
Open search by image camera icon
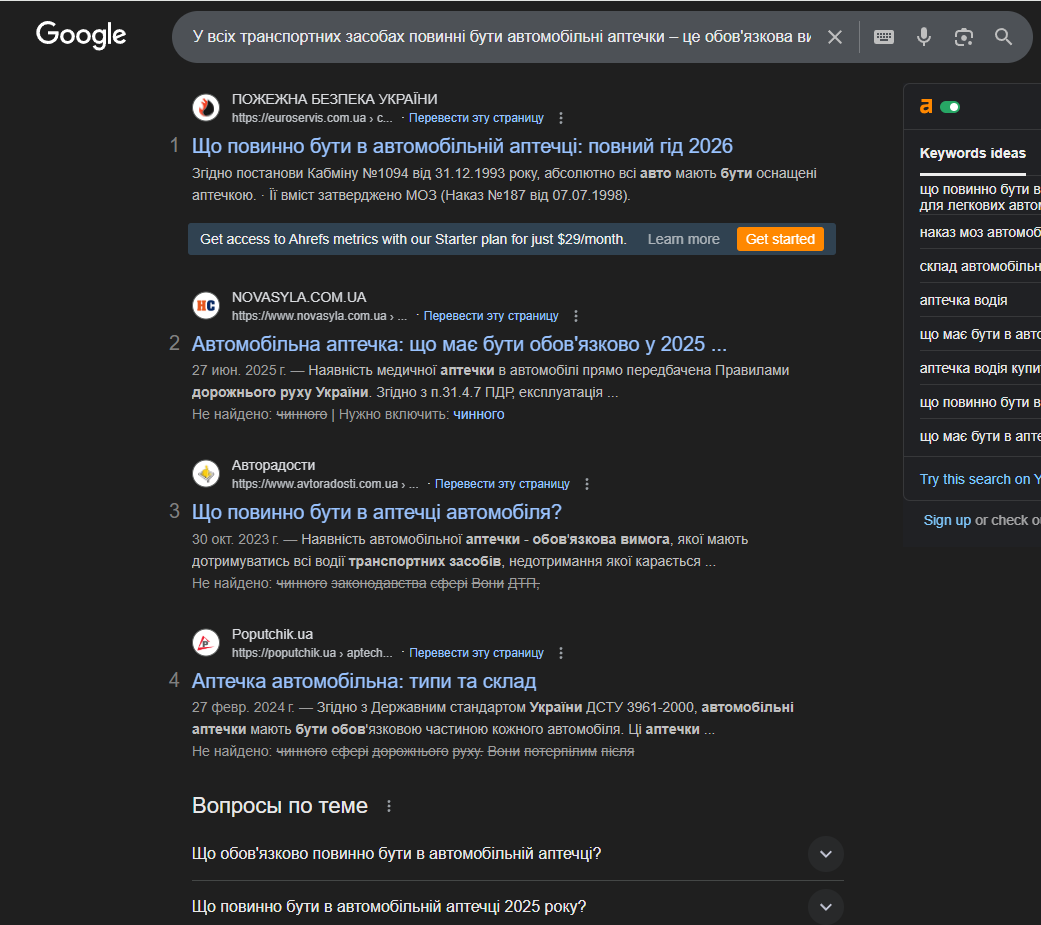pos(963,37)
